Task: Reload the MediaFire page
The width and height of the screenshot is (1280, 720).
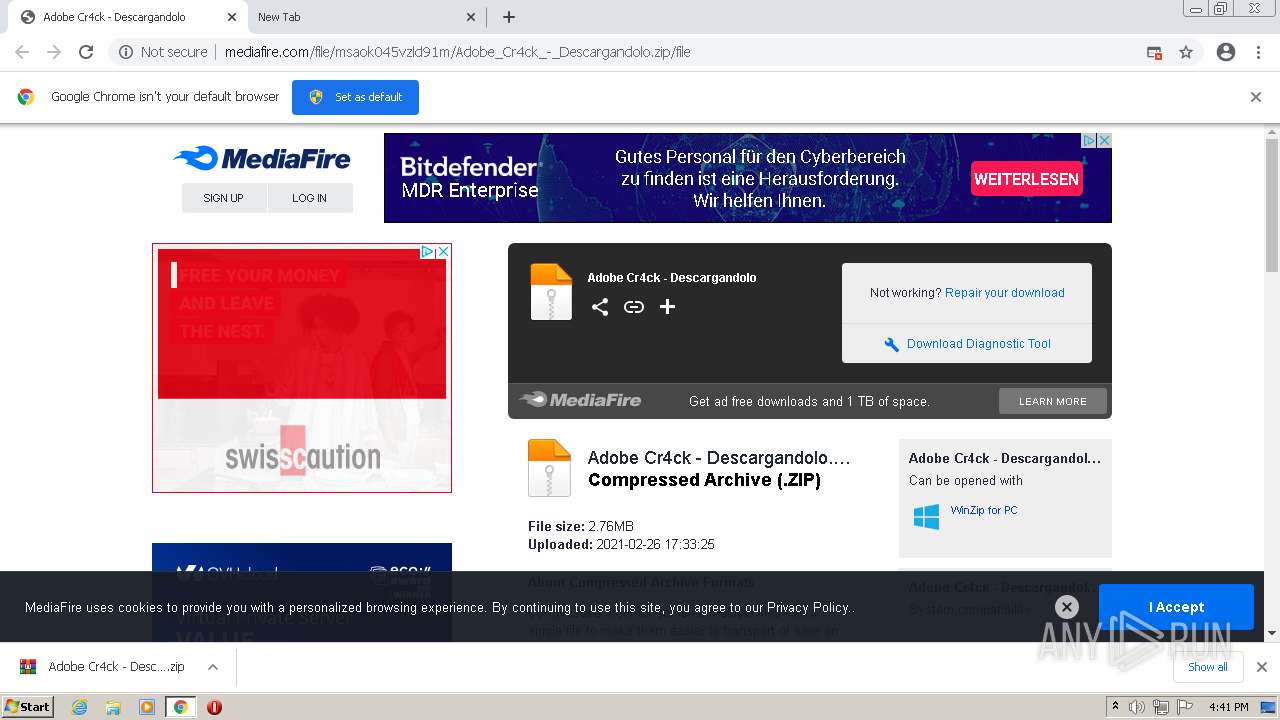Action: pyautogui.click(x=86, y=52)
